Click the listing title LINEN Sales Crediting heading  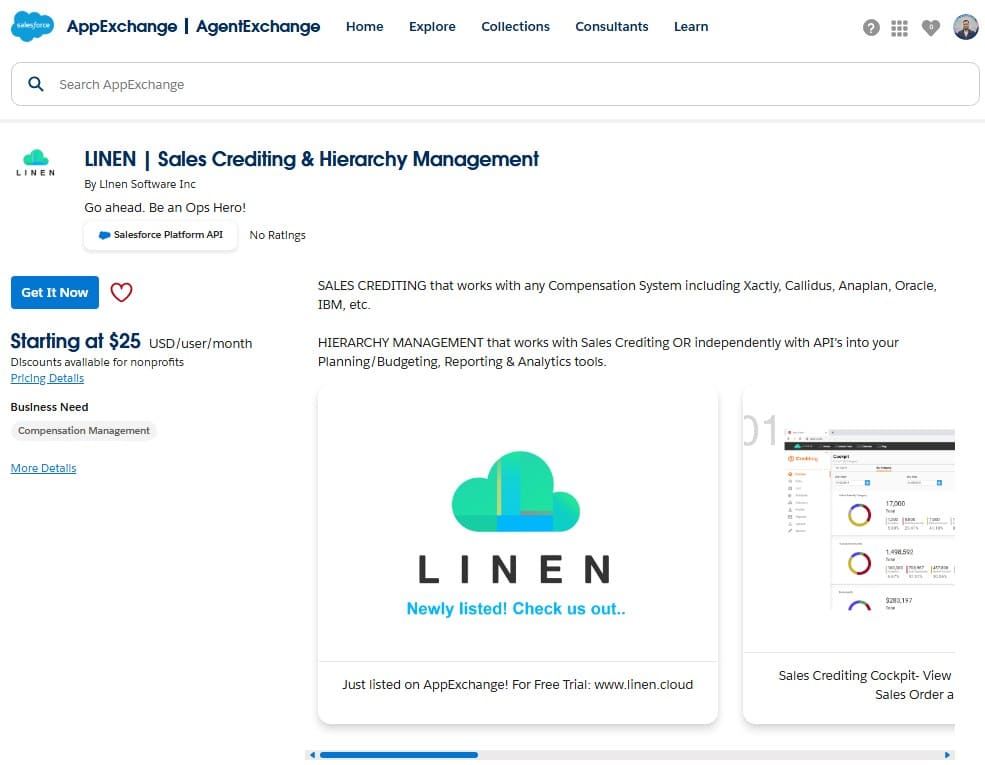(312, 159)
